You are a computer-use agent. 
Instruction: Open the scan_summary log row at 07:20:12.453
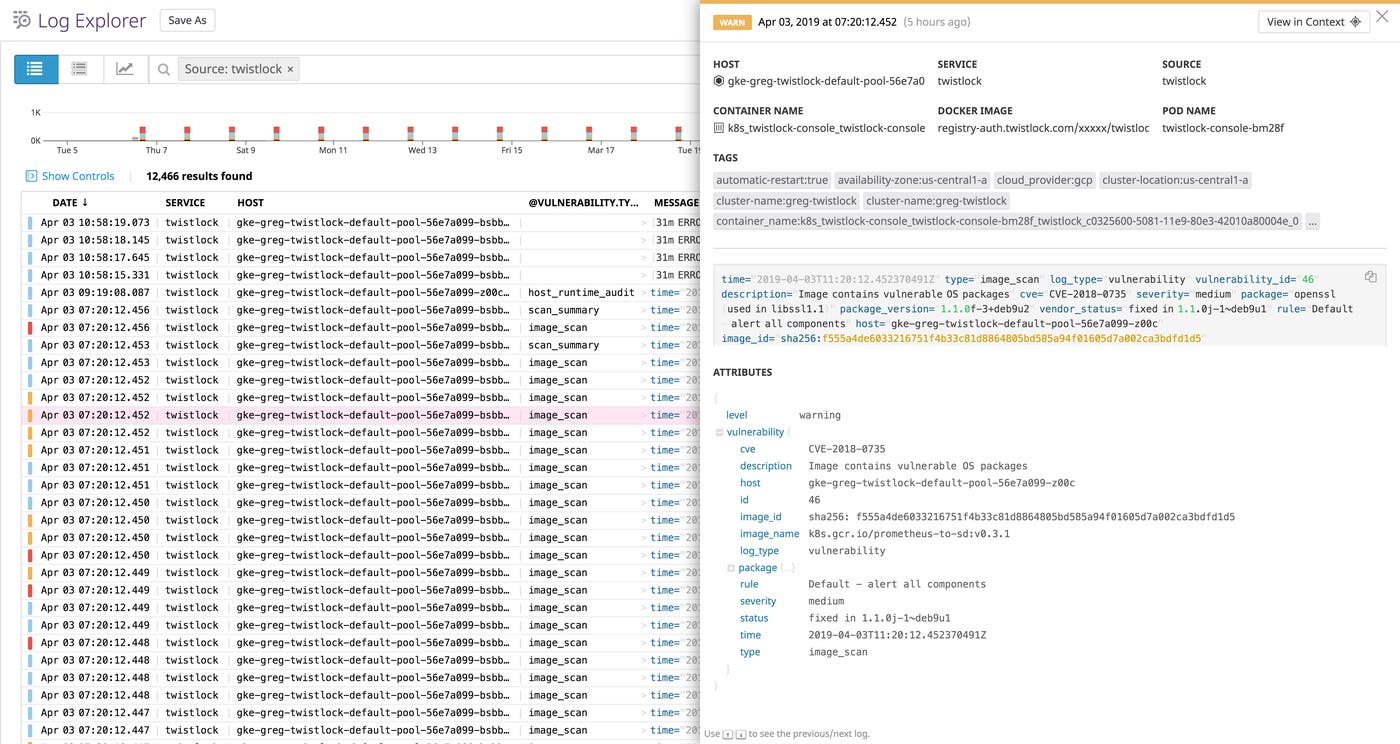coord(361,345)
